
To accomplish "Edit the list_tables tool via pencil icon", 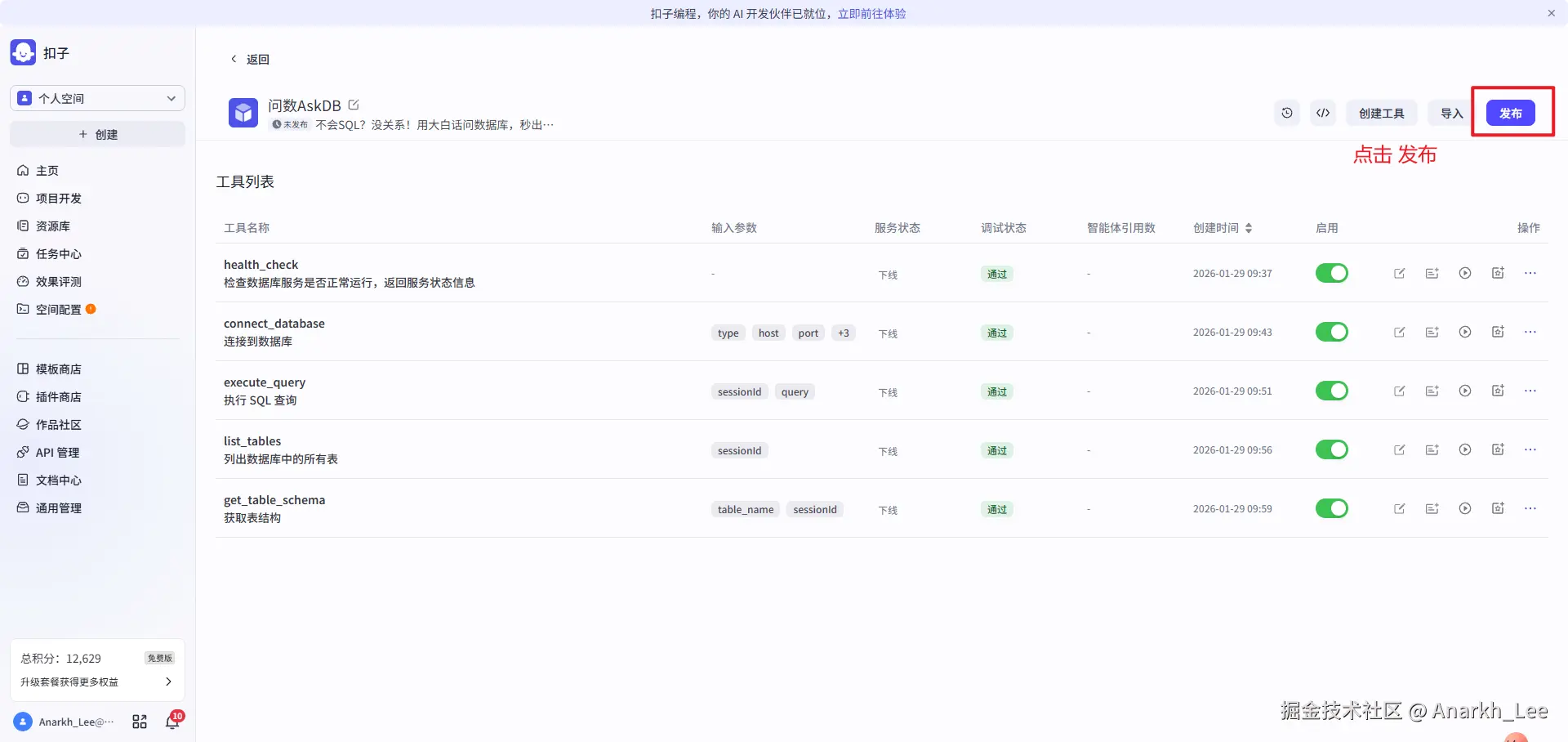I will point(1400,449).
